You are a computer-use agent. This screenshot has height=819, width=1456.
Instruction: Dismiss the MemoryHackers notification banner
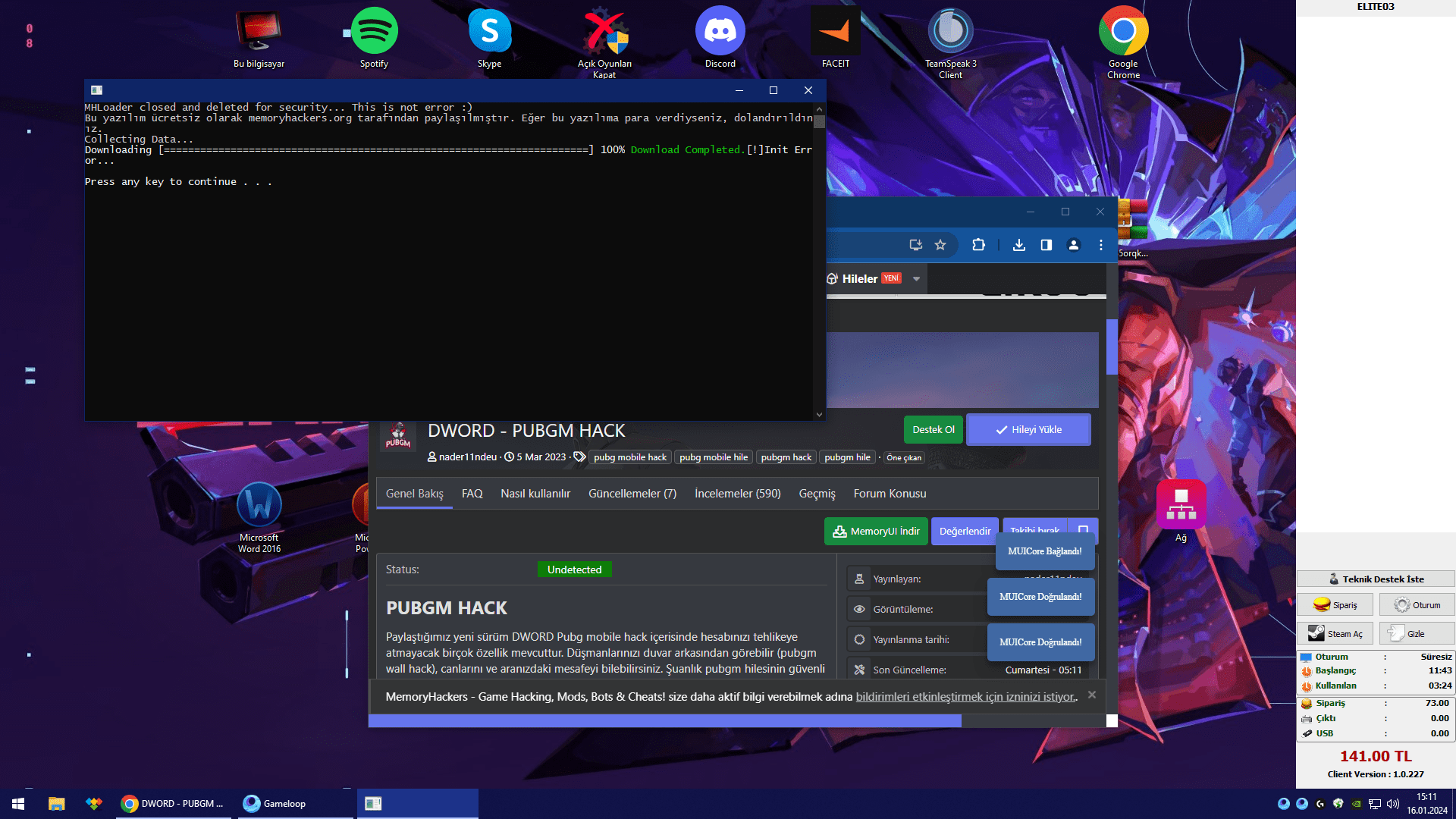[x=1091, y=695]
